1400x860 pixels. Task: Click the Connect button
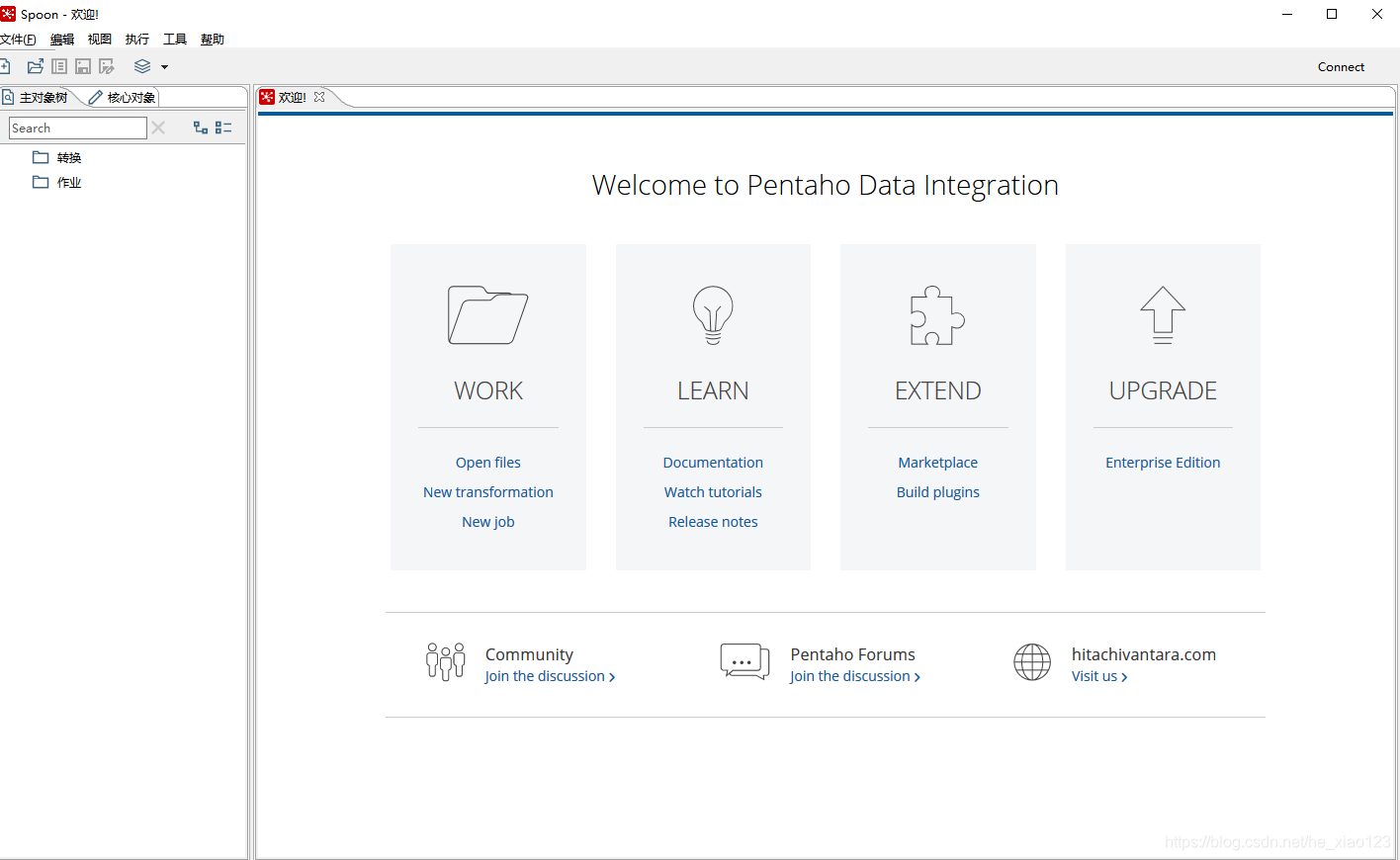coord(1341,67)
